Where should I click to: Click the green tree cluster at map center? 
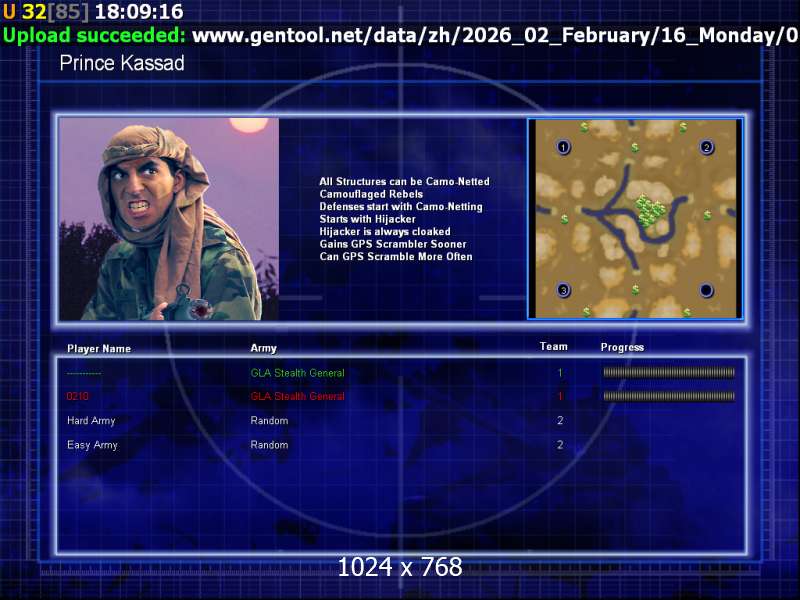pyautogui.click(x=648, y=209)
